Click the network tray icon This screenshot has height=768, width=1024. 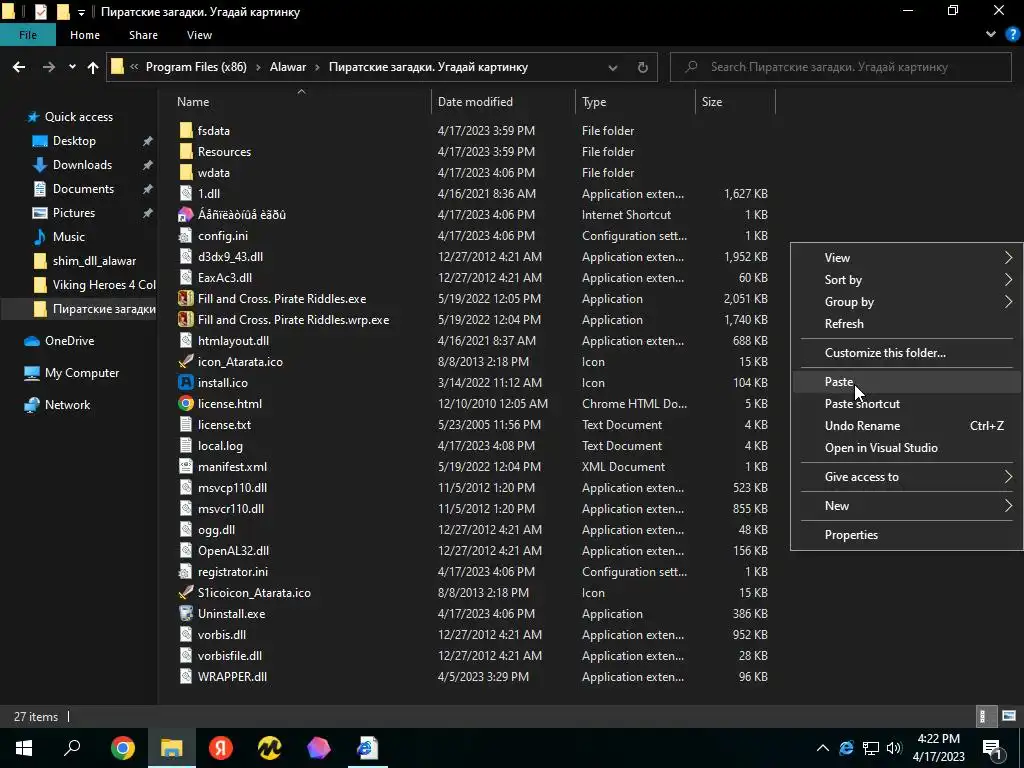pos(871,748)
